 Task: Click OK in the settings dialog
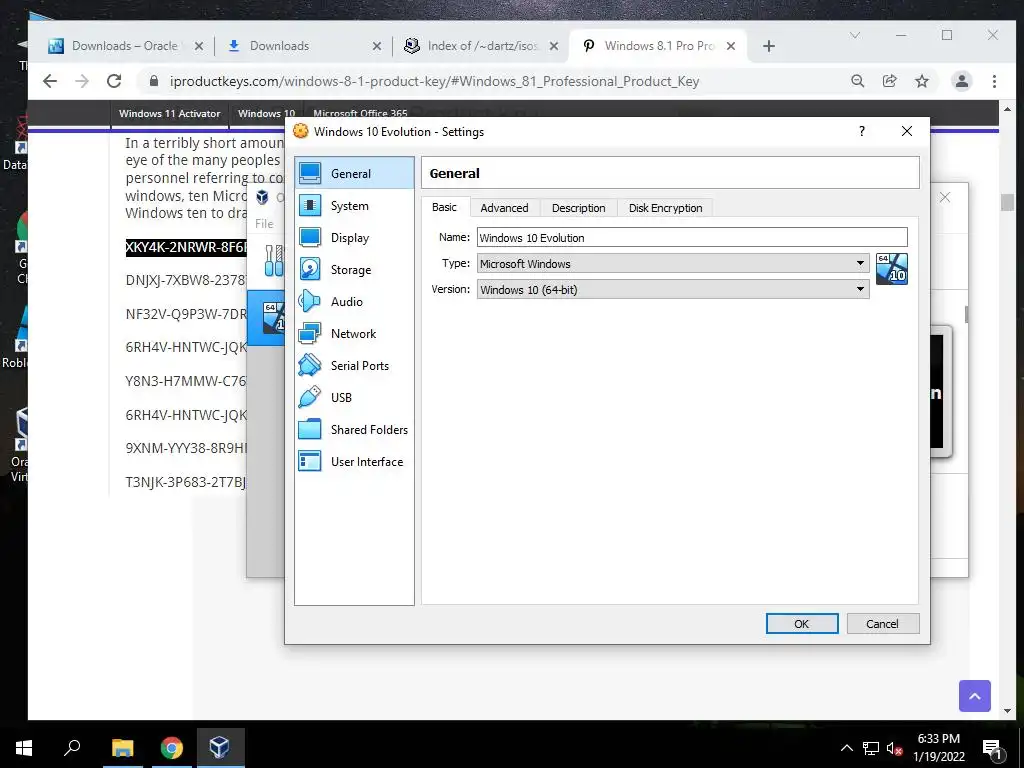coord(802,624)
